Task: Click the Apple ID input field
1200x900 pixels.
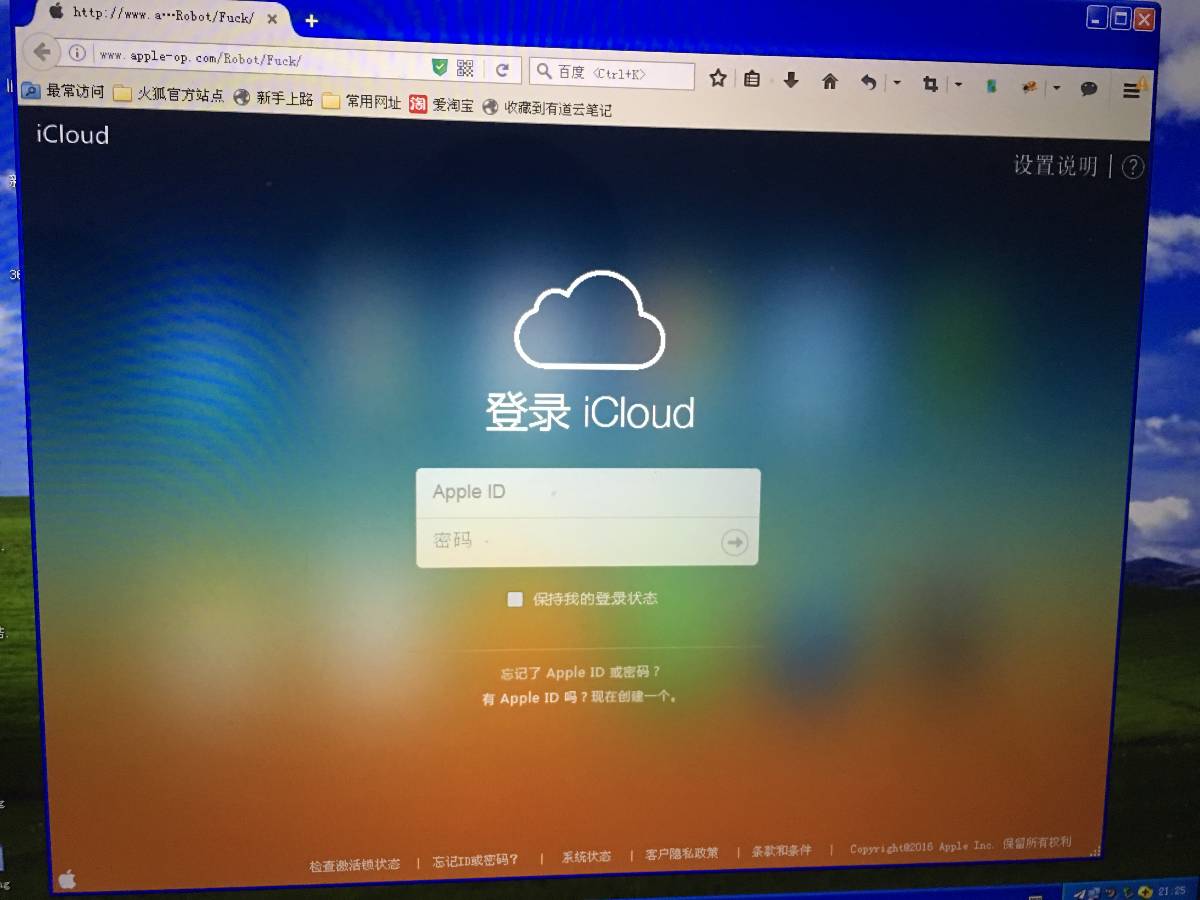Action: (x=588, y=492)
